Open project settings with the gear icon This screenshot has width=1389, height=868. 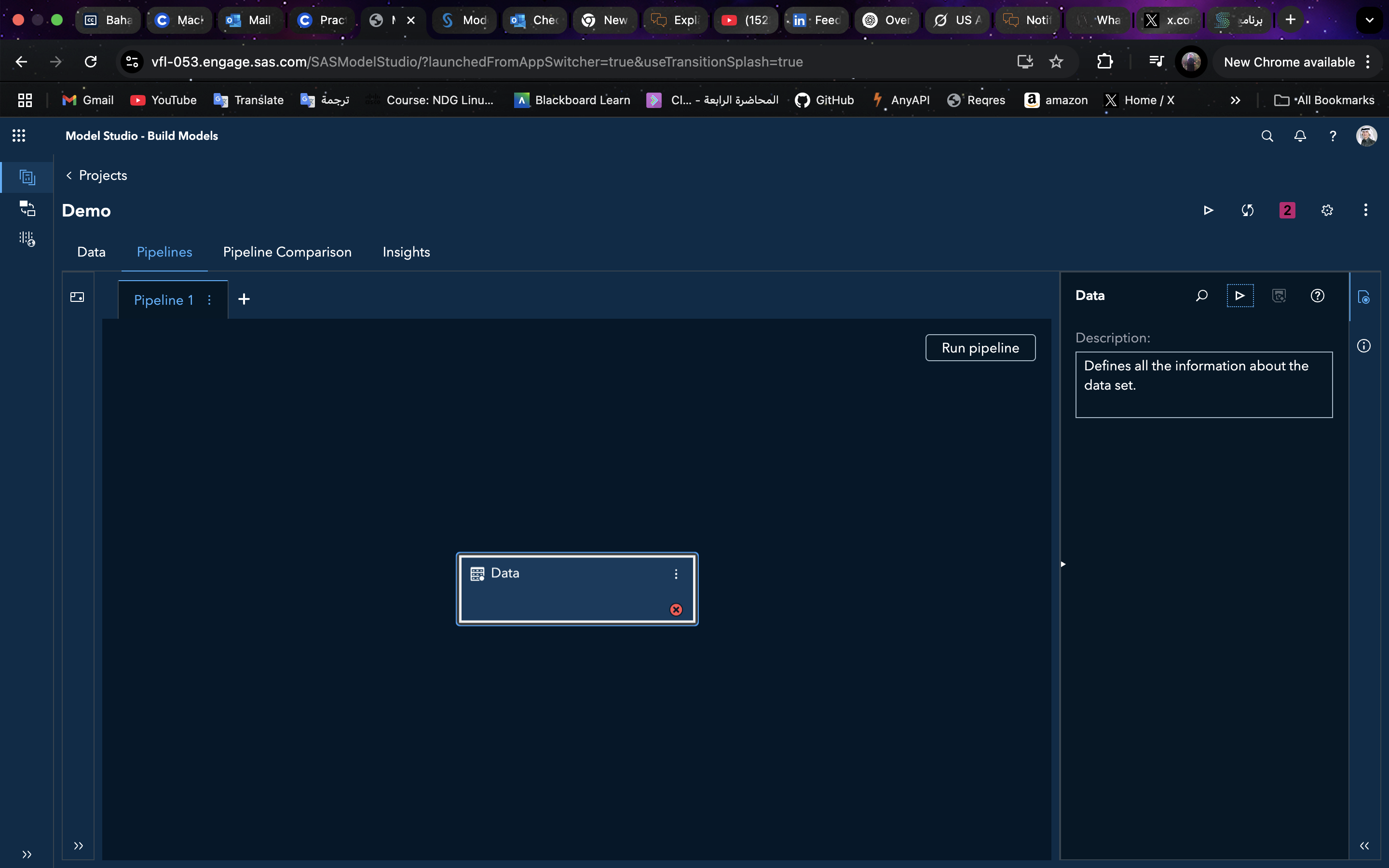(x=1326, y=210)
